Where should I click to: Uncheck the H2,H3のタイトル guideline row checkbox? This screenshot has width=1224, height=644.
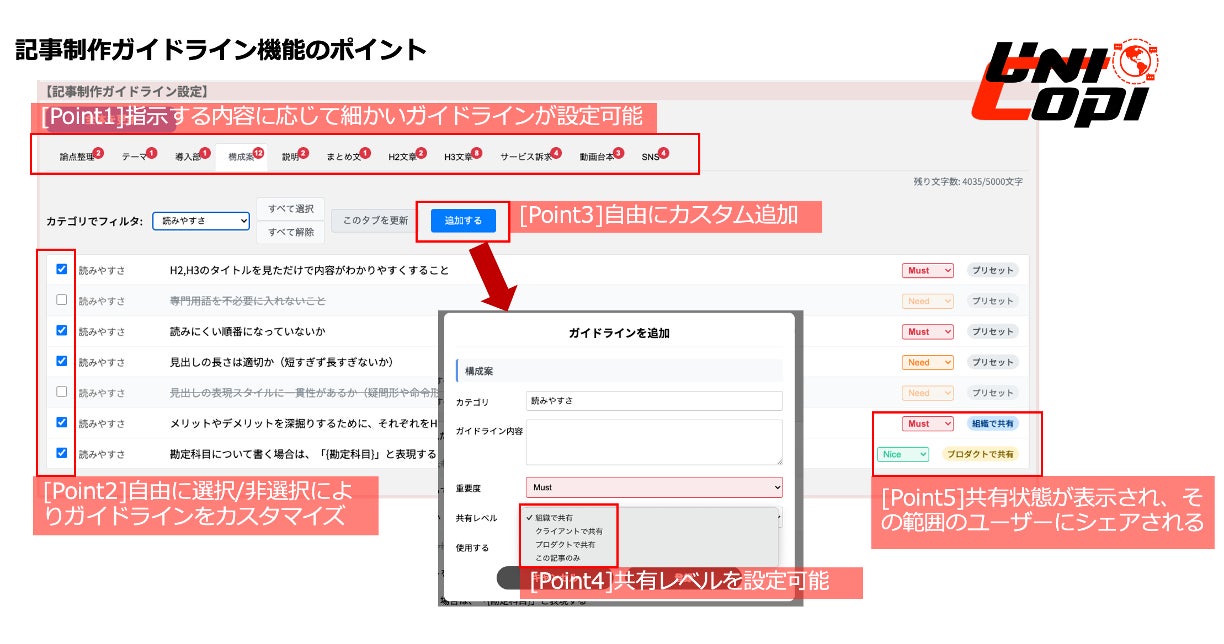point(61,268)
